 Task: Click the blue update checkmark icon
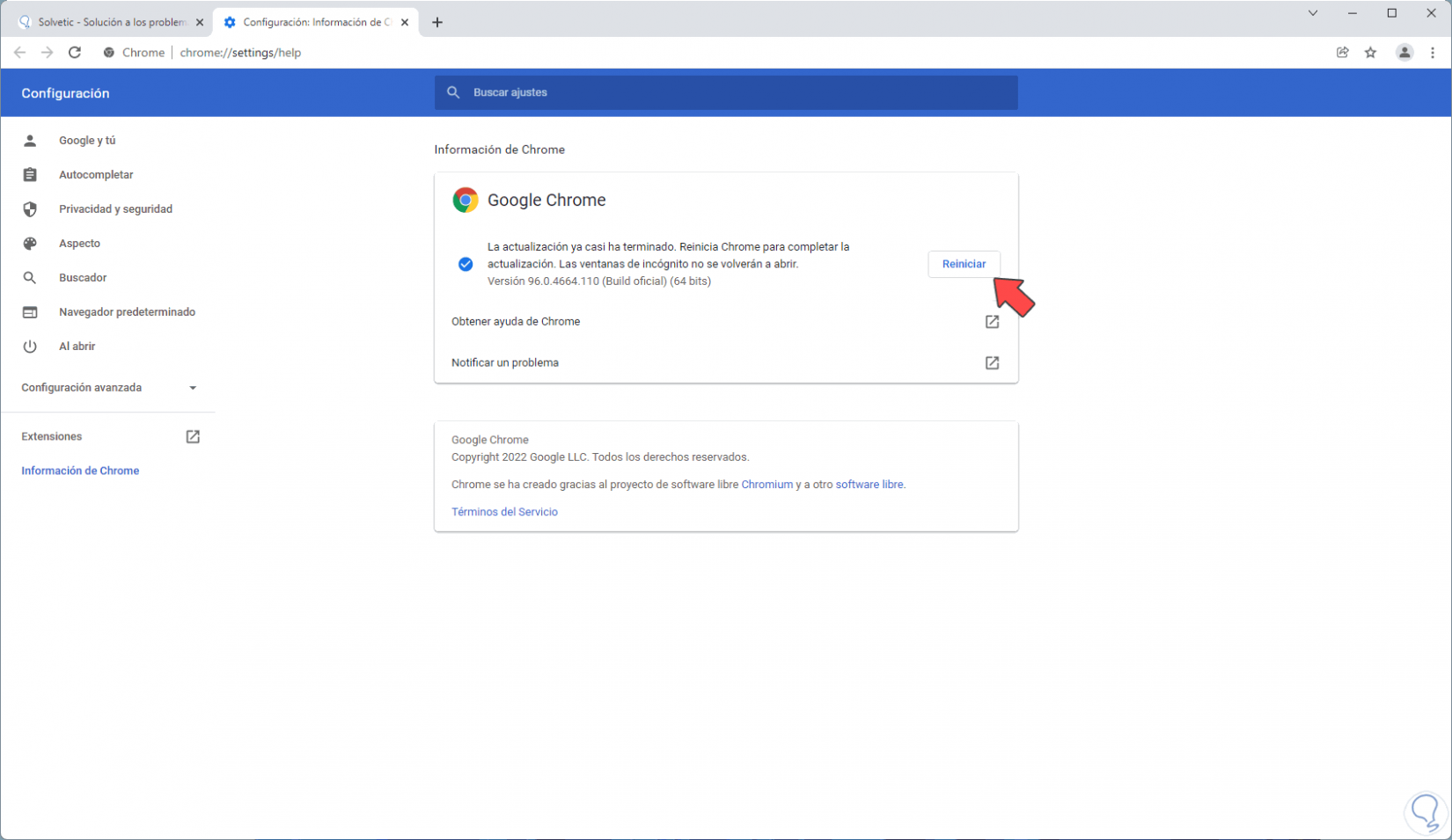(466, 264)
